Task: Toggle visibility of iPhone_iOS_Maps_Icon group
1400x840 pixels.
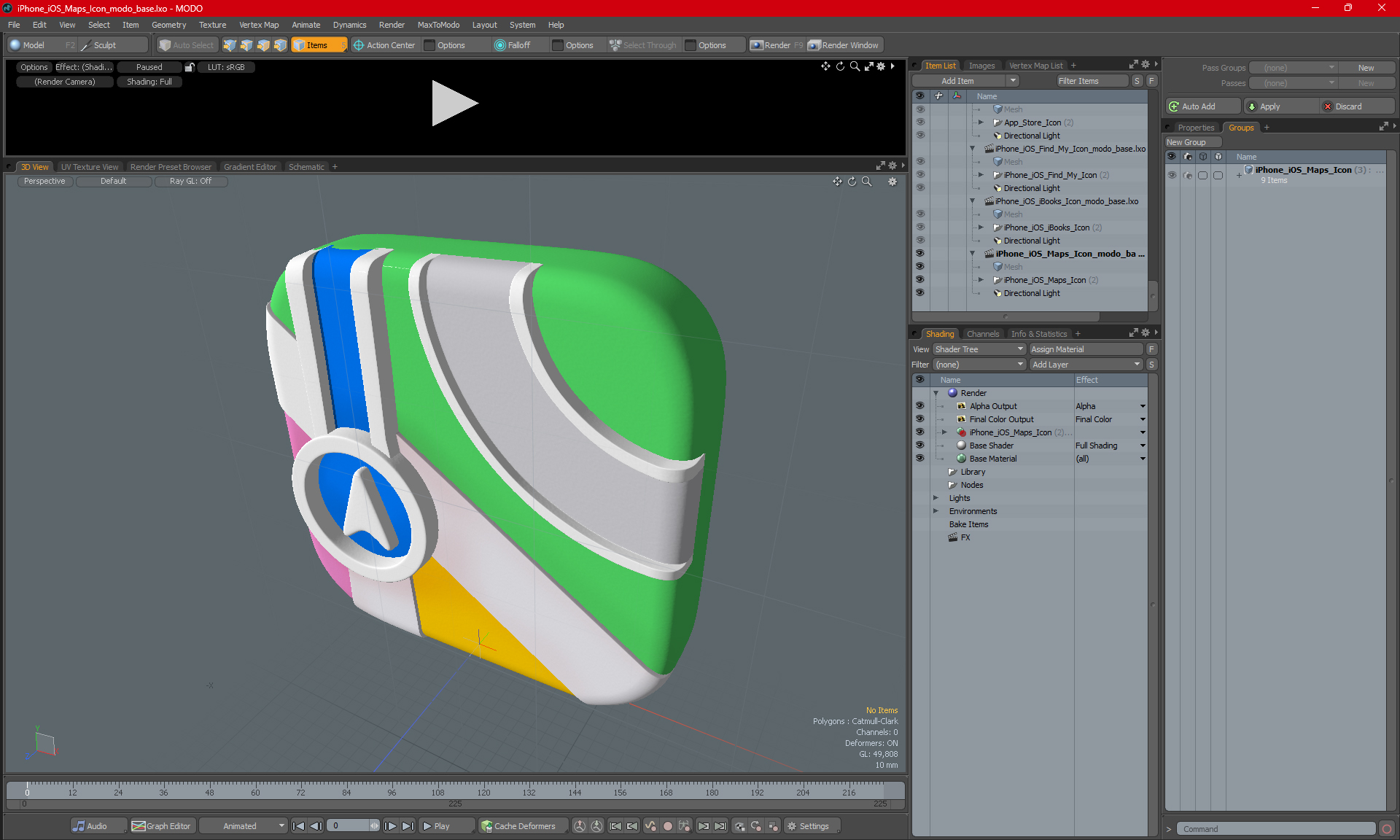Action: tap(1172, 175)
